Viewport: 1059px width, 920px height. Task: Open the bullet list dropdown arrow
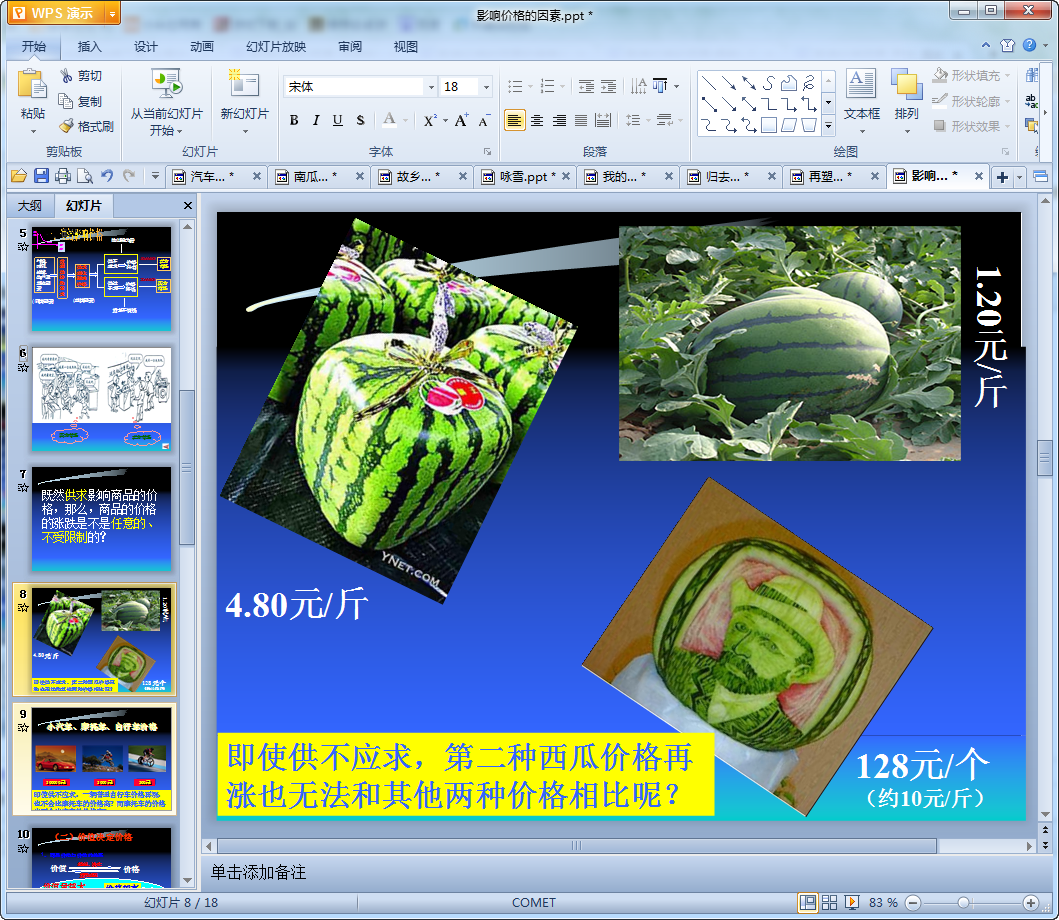[530, 86]
